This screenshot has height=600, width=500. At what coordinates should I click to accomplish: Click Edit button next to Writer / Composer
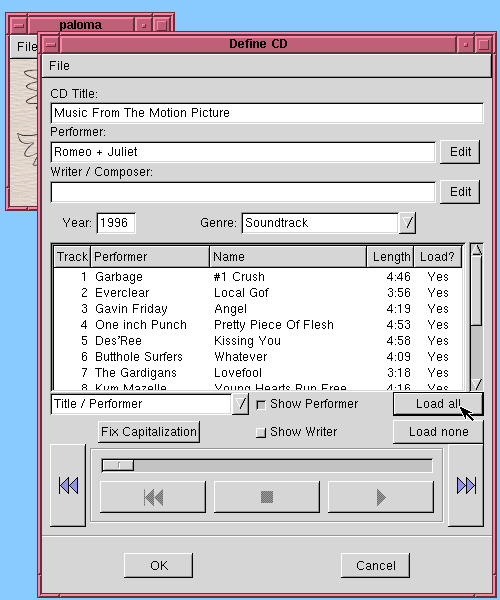[460, 192]
